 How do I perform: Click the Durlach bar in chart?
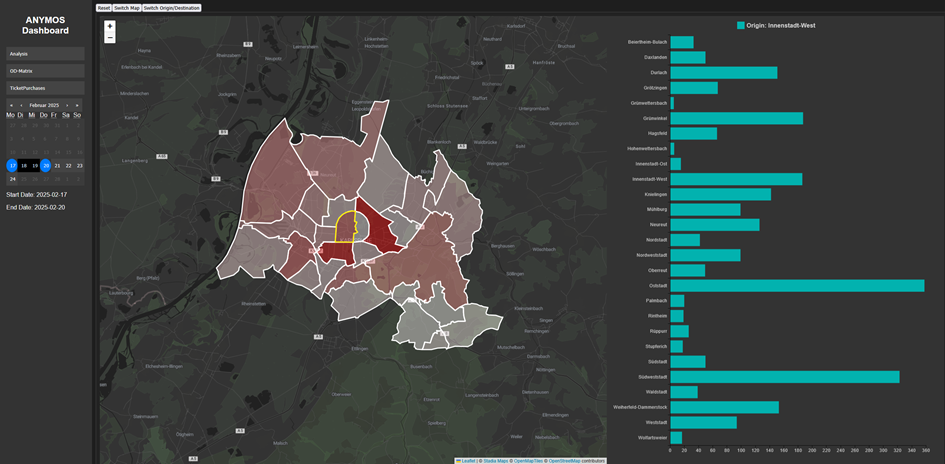(724, 72)
